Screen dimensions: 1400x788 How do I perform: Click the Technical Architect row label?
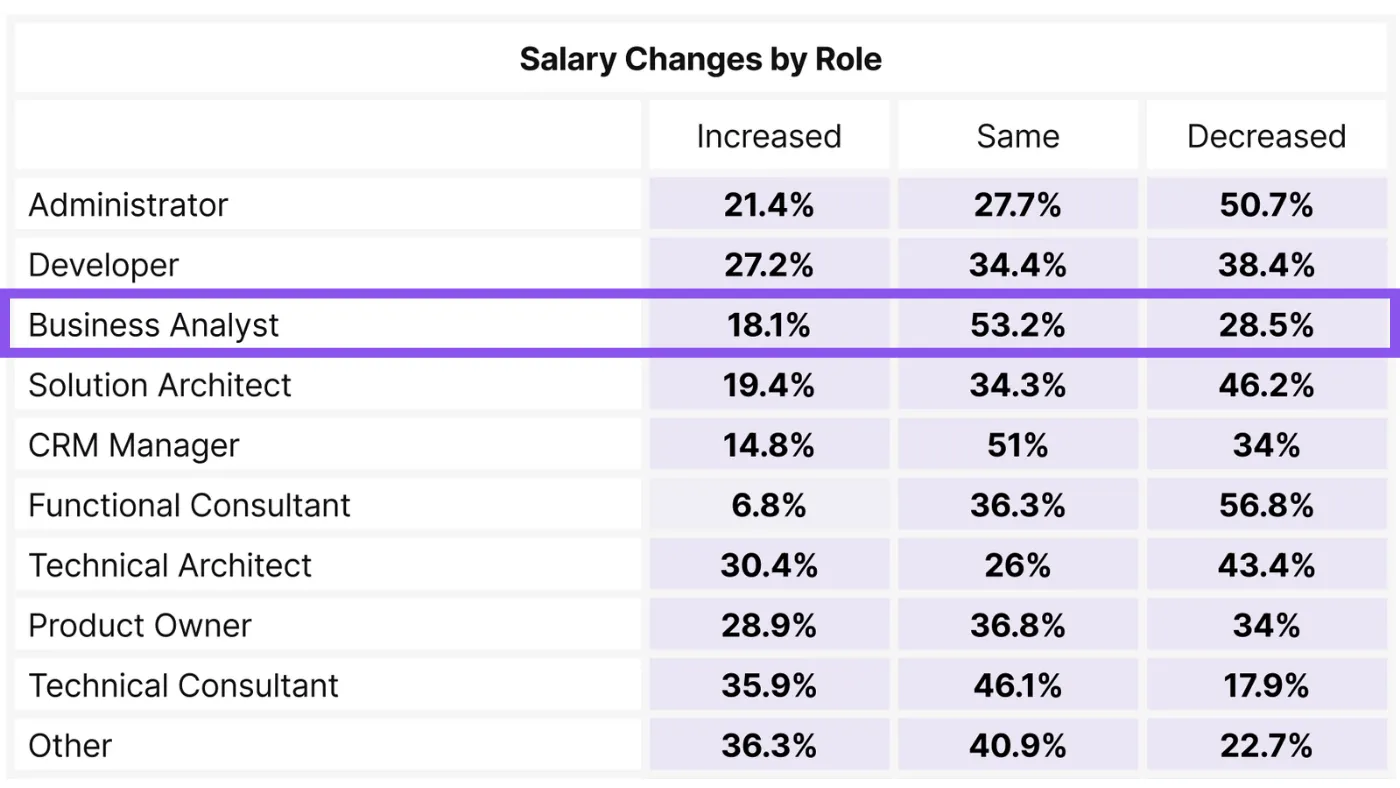pos(170,565)
